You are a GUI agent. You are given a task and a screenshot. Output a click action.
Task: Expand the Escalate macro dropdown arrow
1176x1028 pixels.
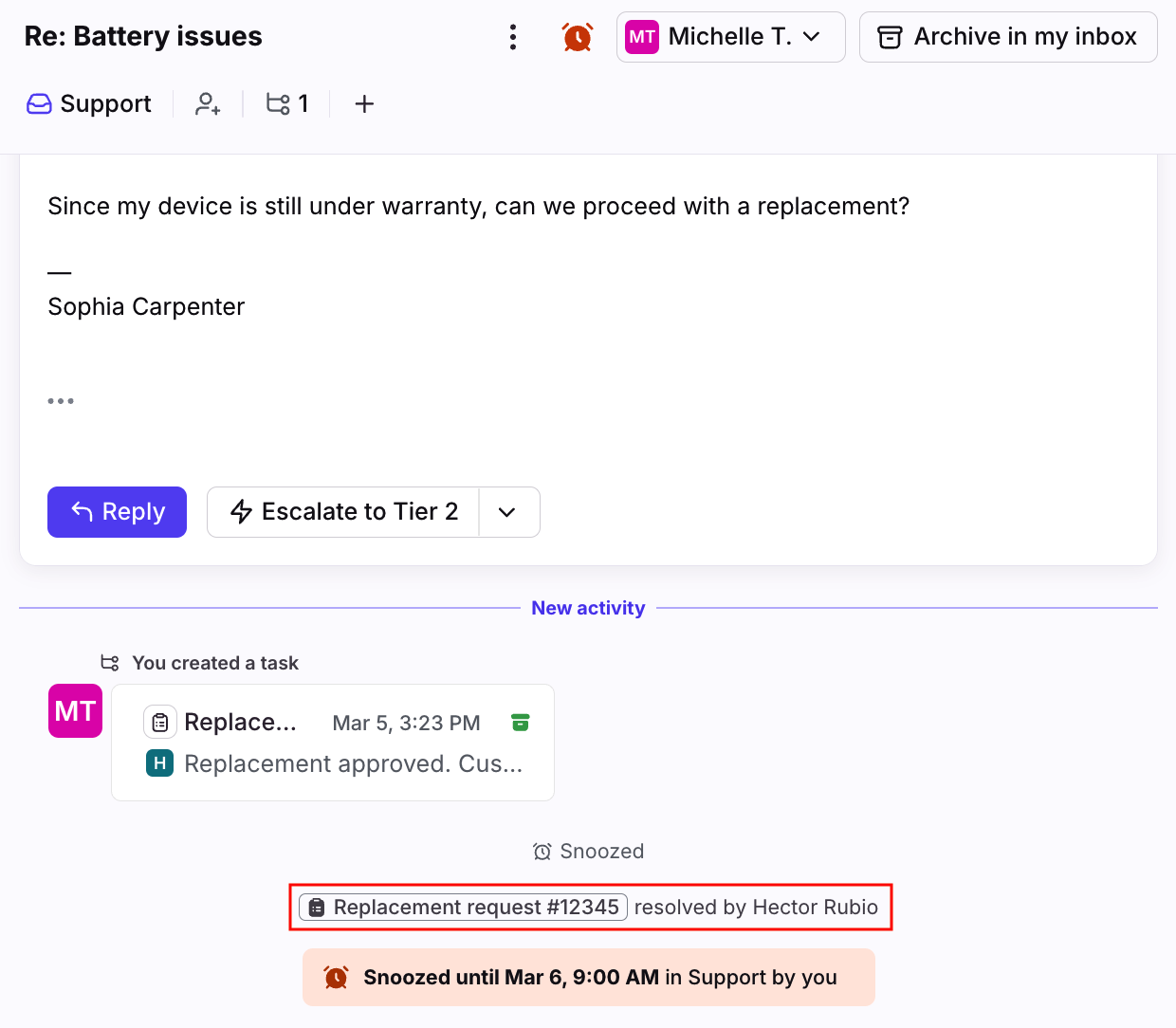[507, 512]
